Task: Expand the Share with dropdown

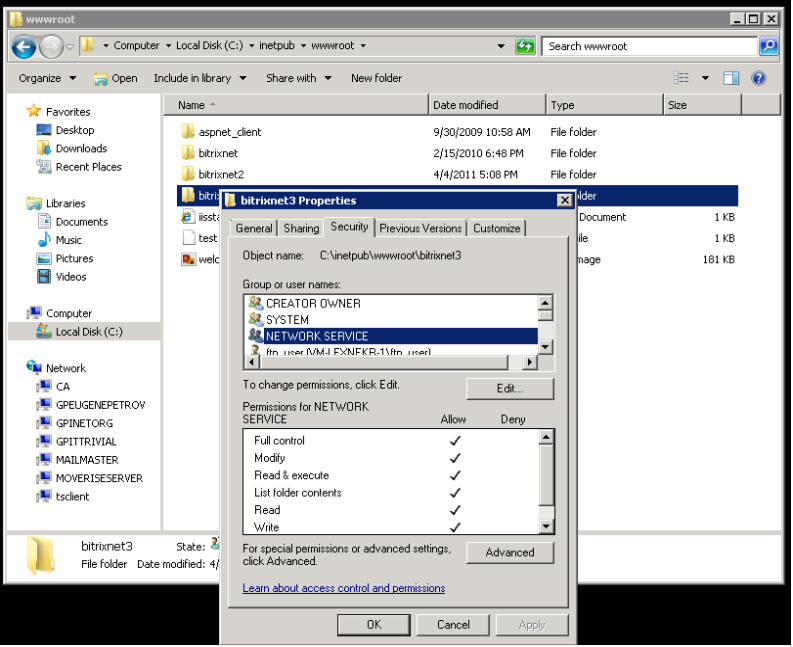Action: pyautogui.click(x=298, y=78)
